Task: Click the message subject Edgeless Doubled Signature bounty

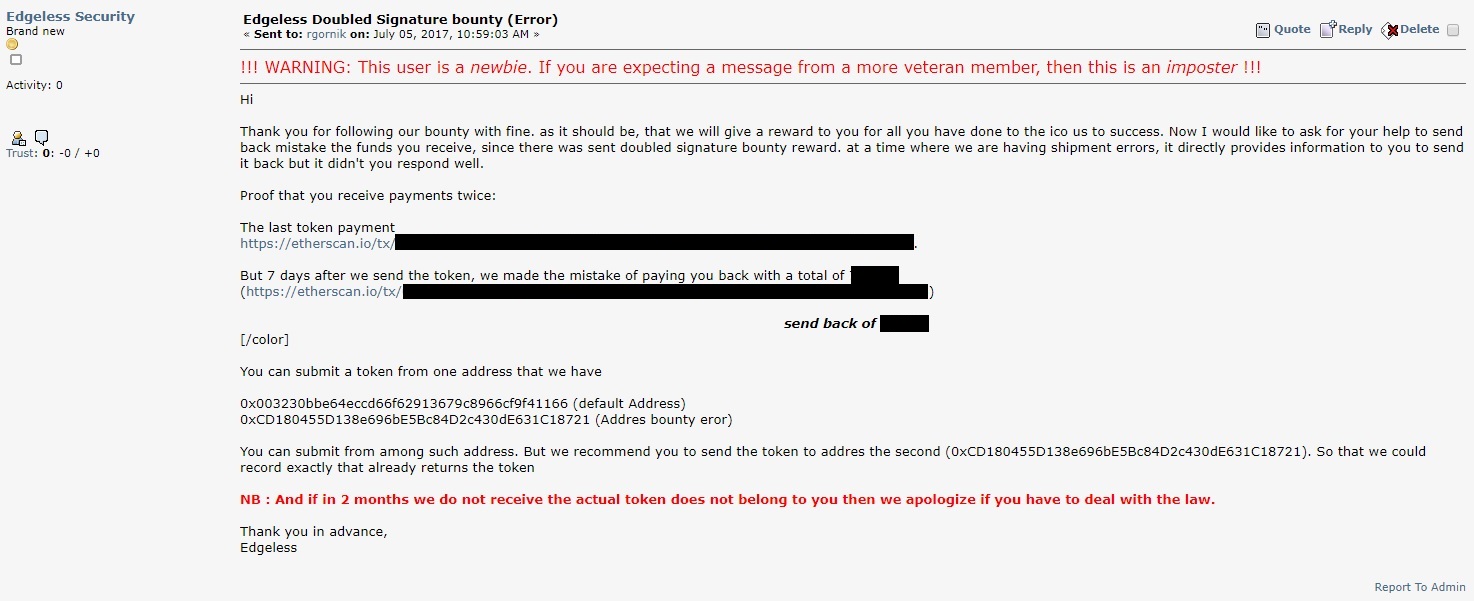Action: 400,20
